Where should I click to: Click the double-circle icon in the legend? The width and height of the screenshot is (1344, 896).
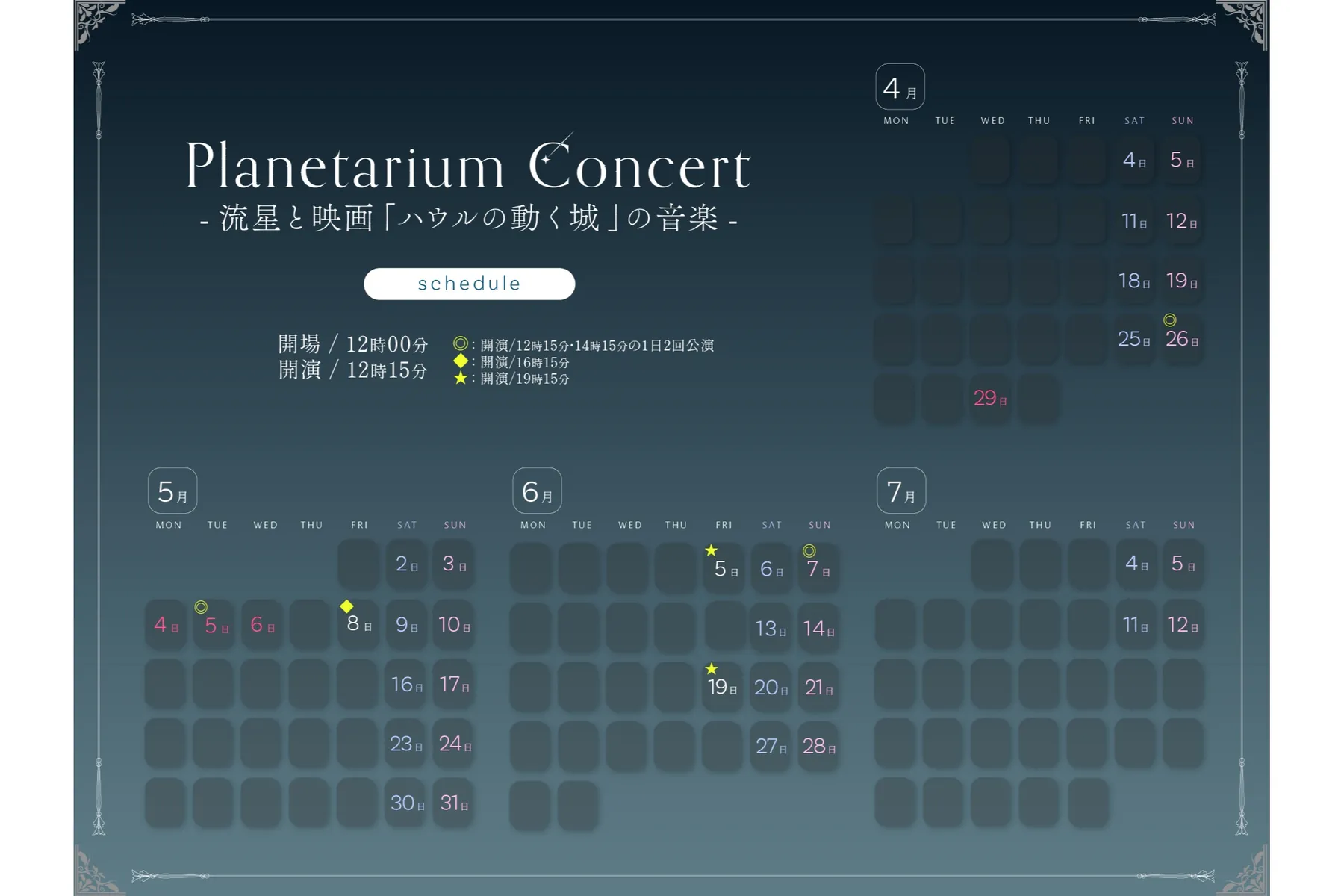click(461, 343)
